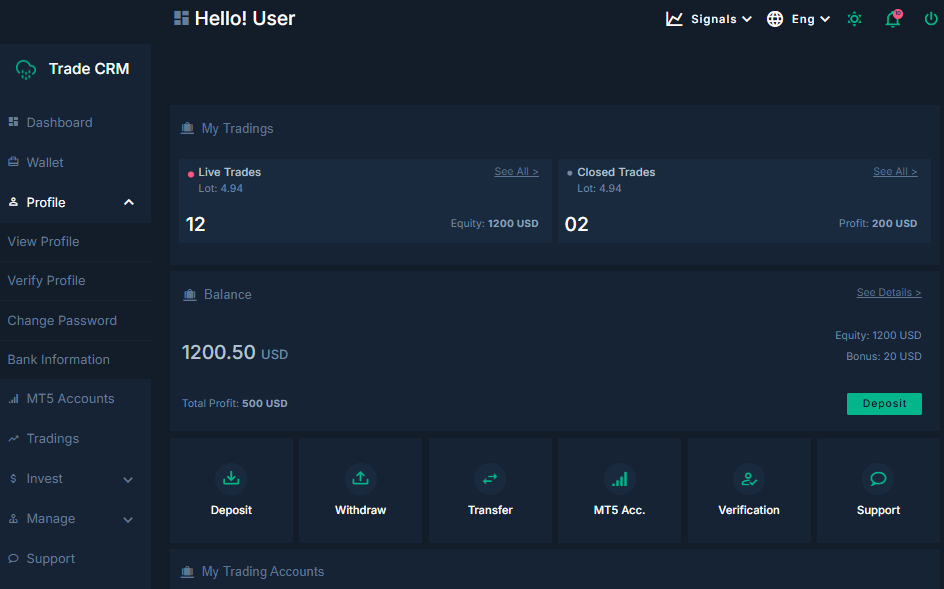Toggle light/dark theme sun icon
944x589 pixels.
tap(854, 19)
